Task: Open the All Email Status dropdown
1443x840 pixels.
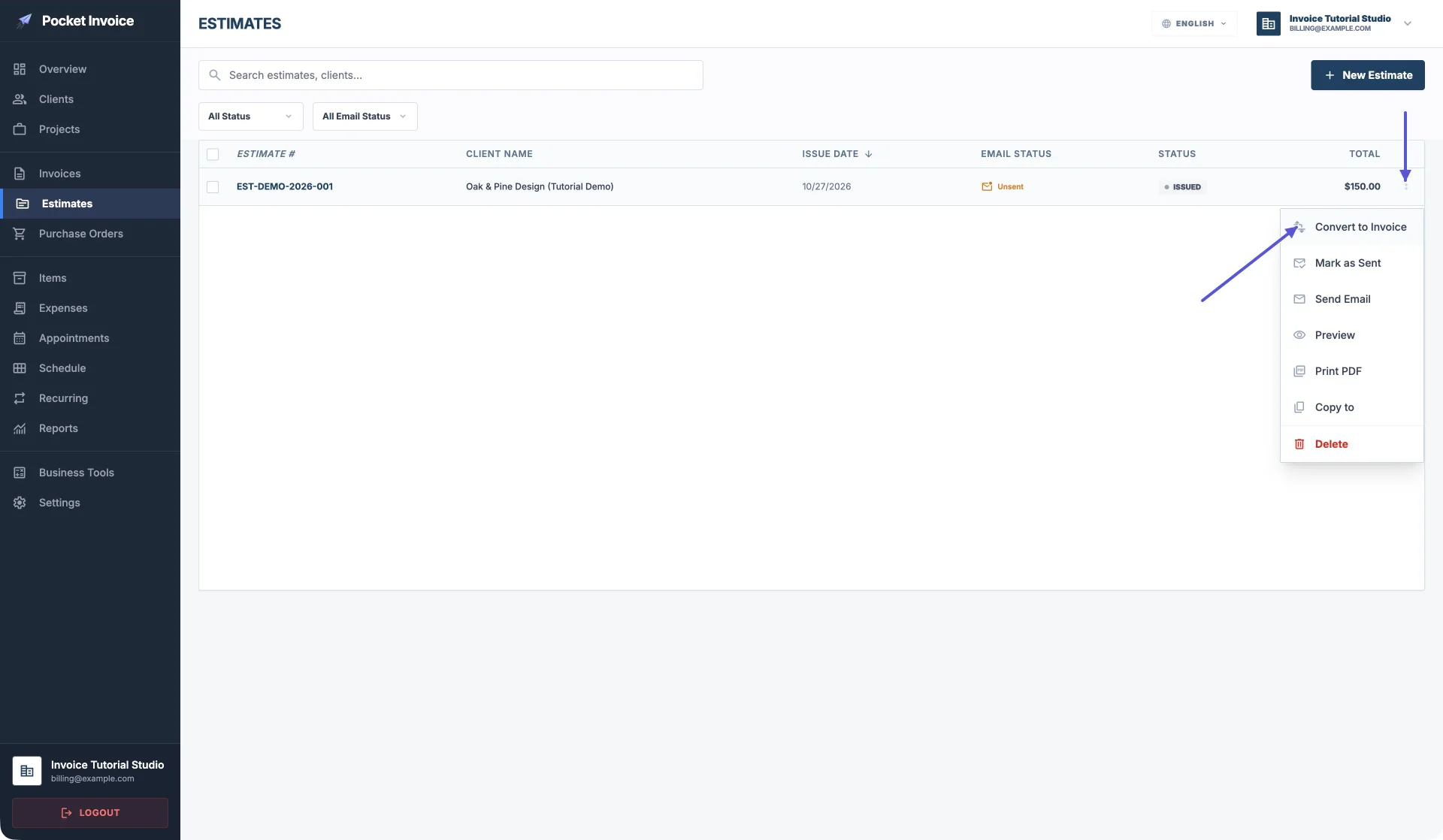Action: [365, 116]
